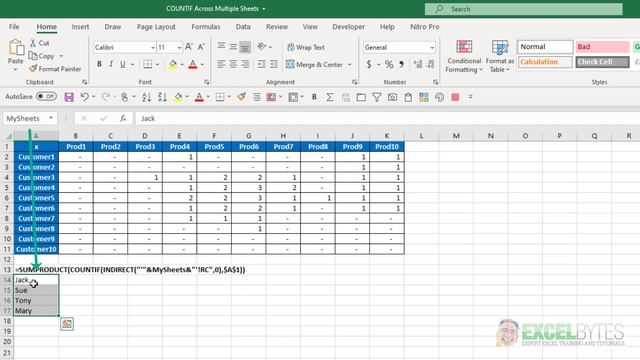Click the ribbon red Font Color A
Screen dimensions: 640x360
coord(193,64)
